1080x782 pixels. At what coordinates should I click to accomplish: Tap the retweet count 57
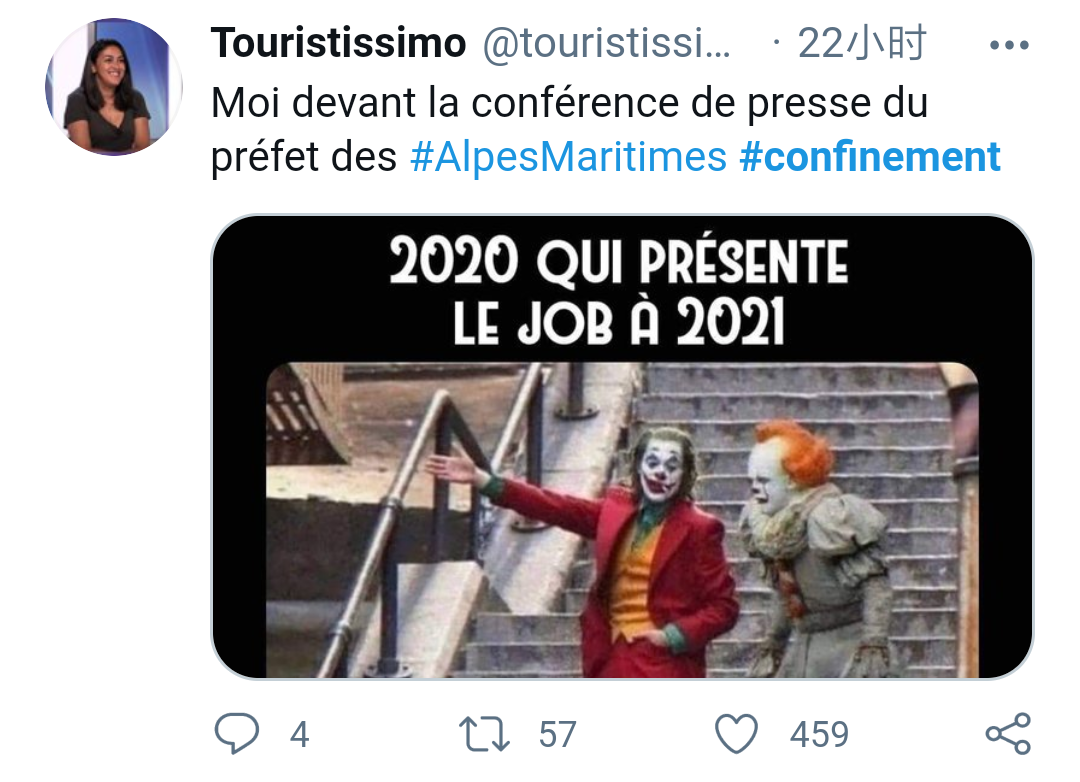(557, 734)
